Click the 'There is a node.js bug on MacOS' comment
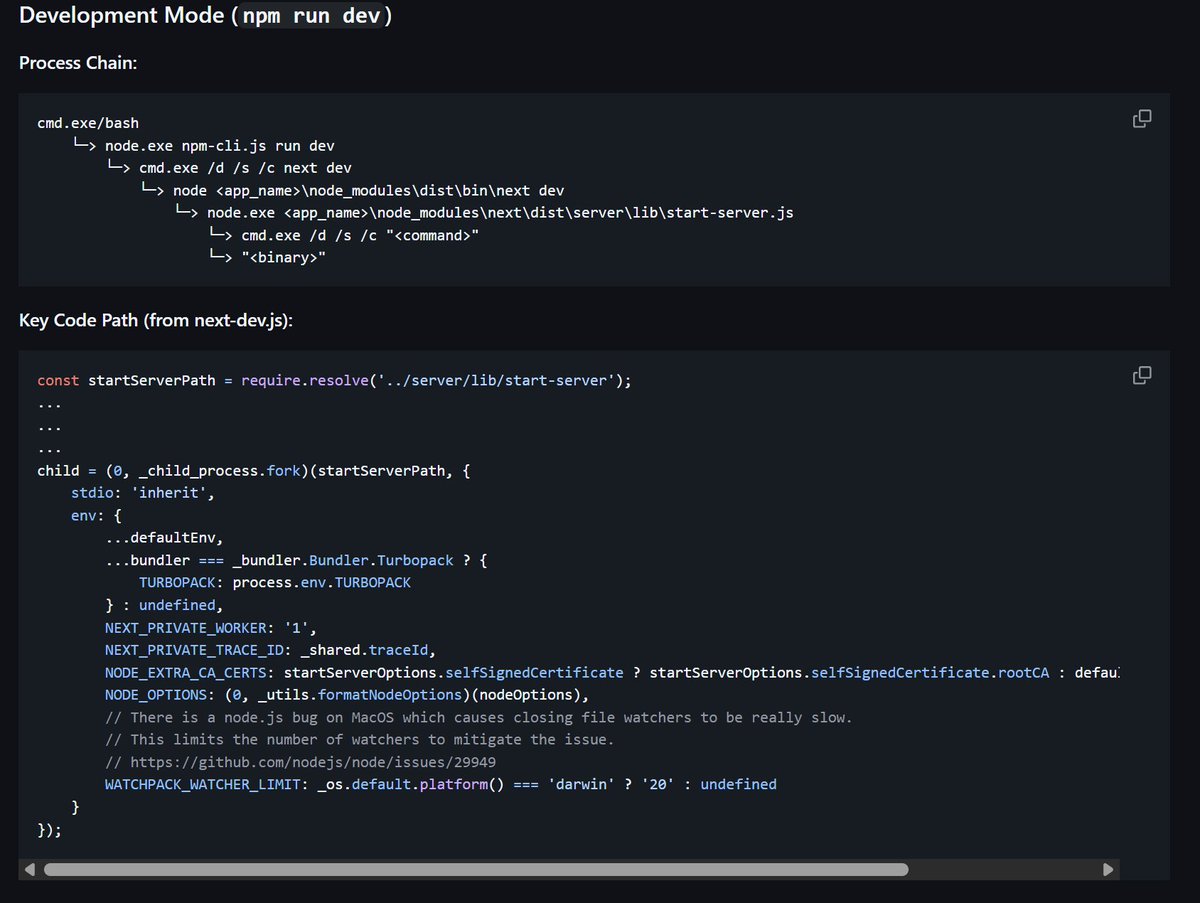 point(478,718)
